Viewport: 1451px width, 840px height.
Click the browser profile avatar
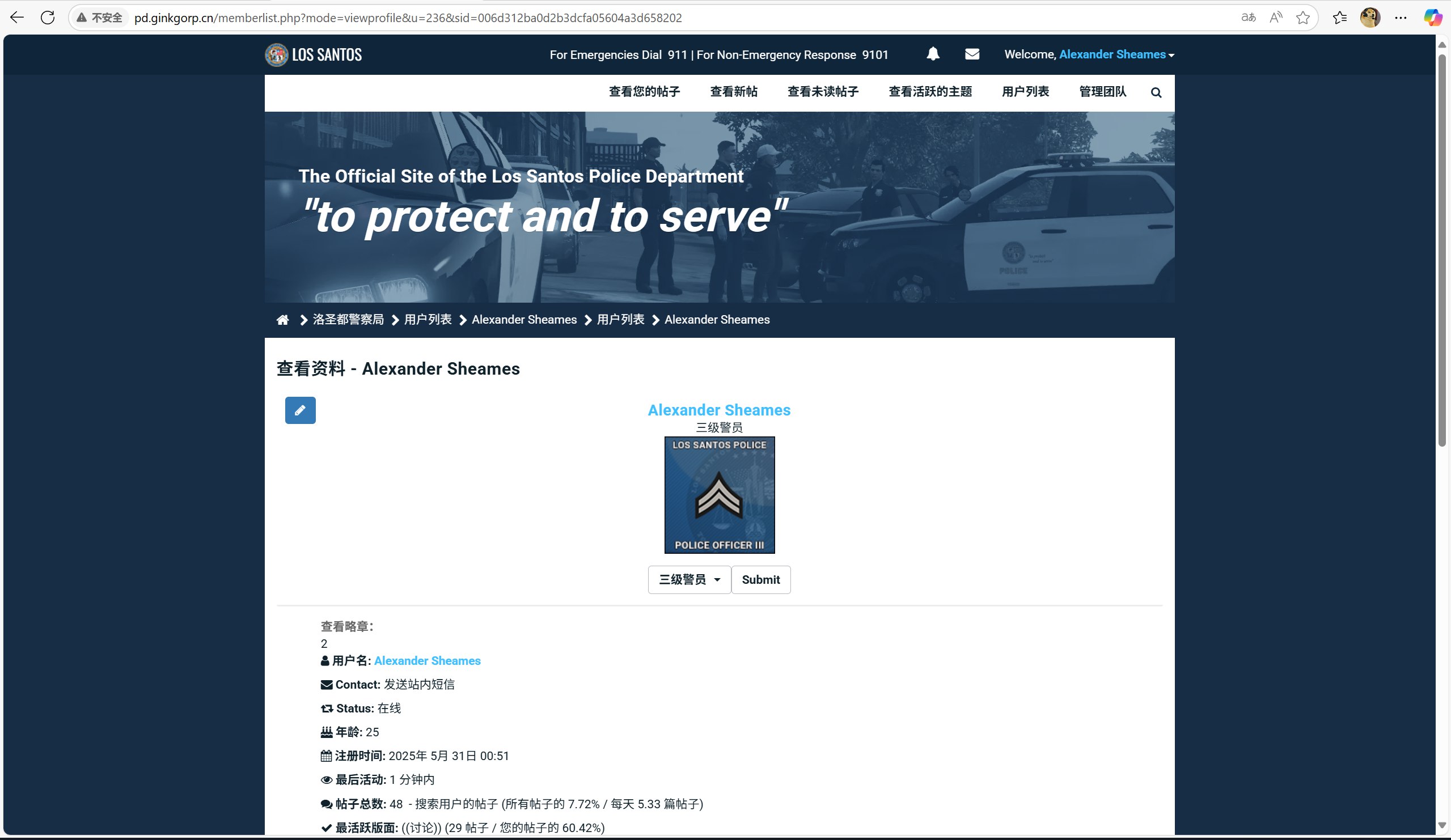(1370, 18)
